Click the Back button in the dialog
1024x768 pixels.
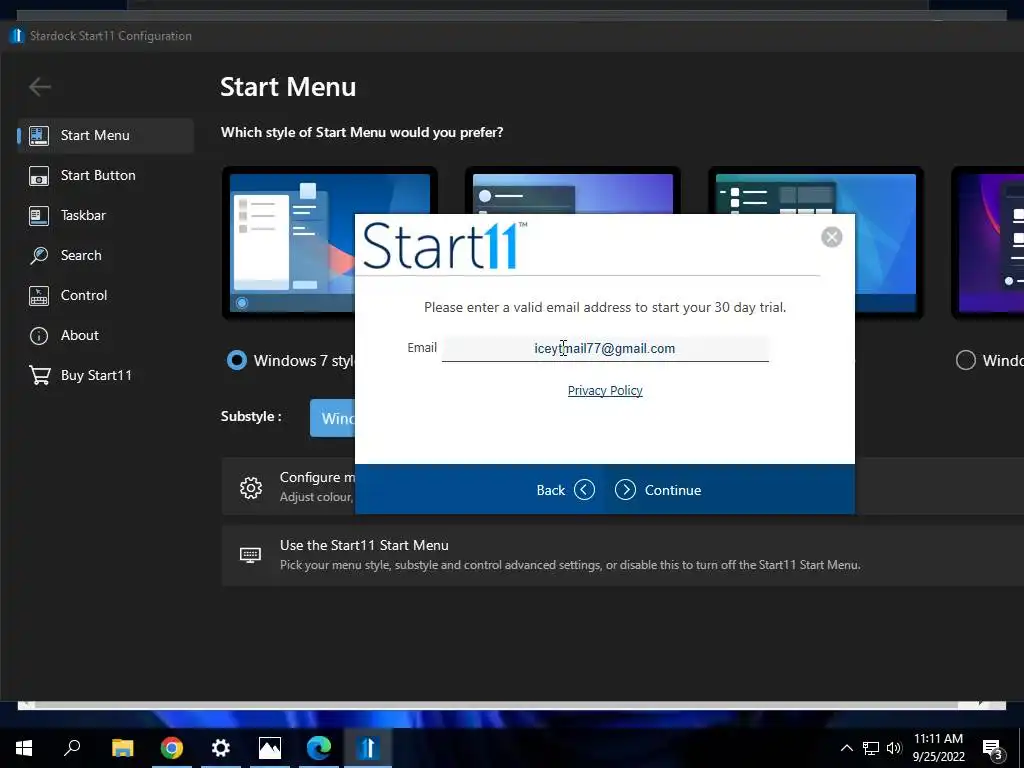565,490
